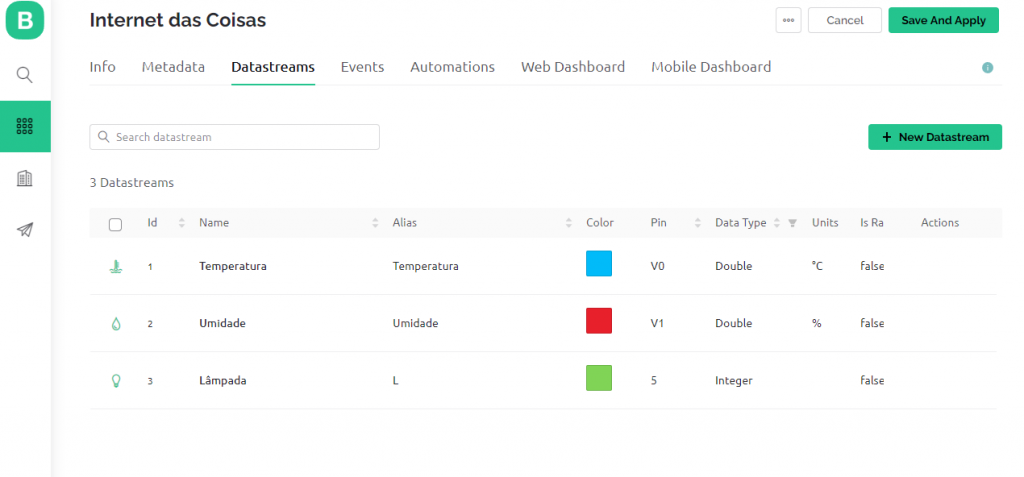Open the three-dots more options button
The width and height of the screenshot is (1024, 477).
(788, 20)
